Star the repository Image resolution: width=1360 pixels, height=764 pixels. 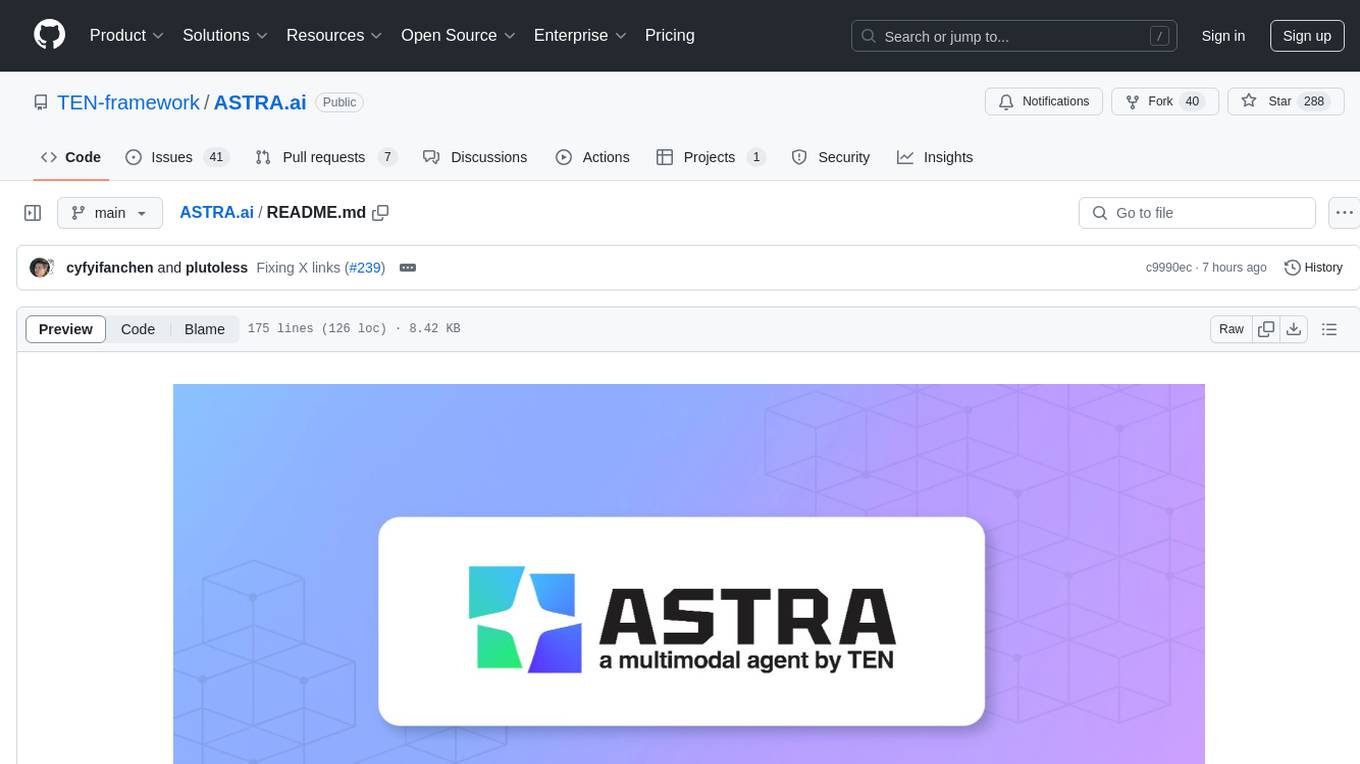(x=1284, y=102)
